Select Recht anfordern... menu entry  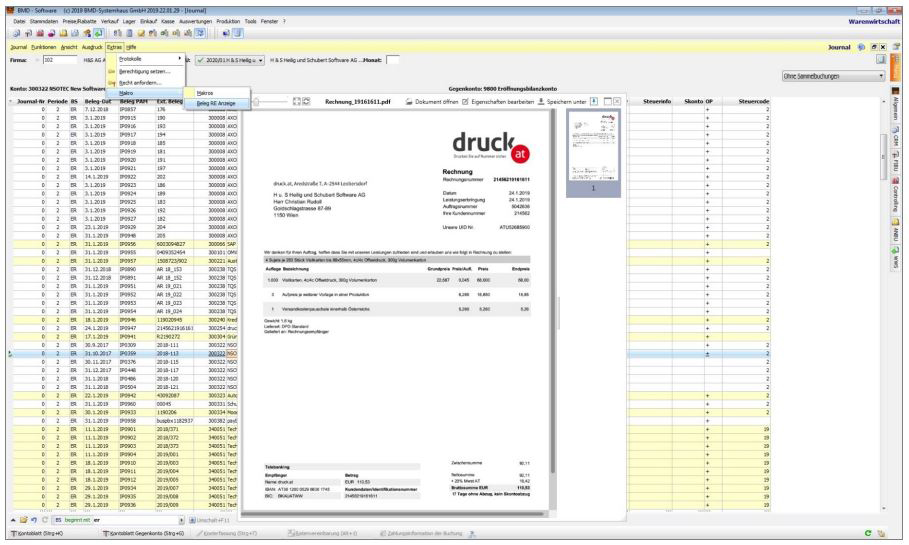(x=145, y=83)
